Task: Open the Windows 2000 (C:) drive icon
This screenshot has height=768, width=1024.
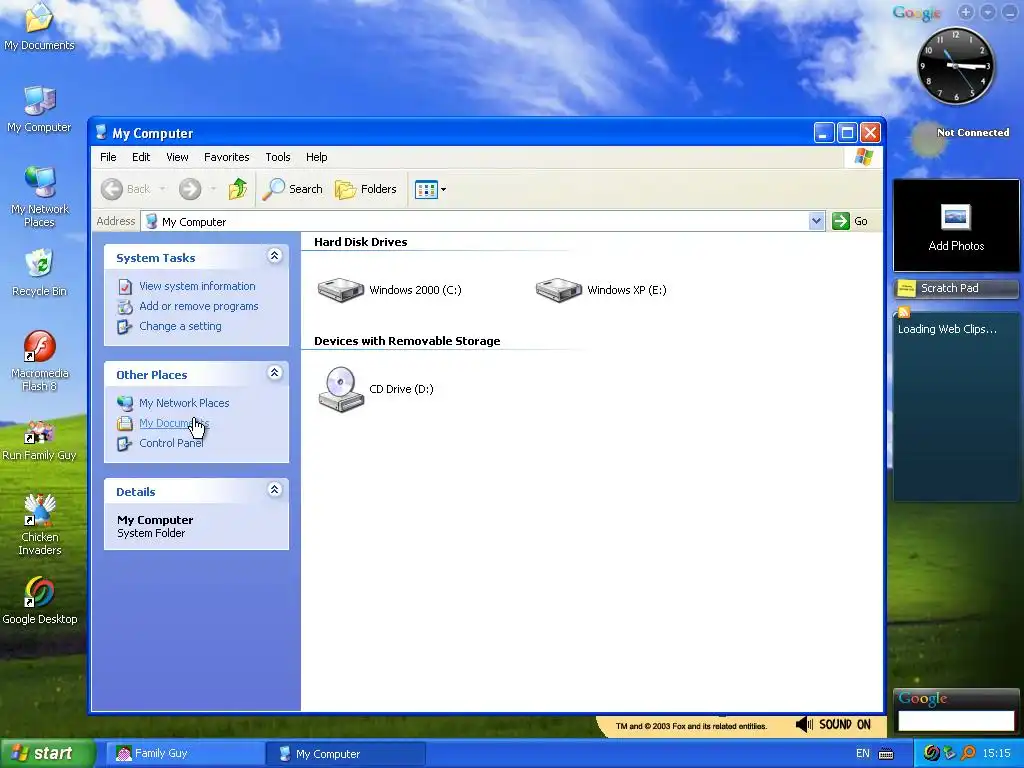Action: click(340, 290)
